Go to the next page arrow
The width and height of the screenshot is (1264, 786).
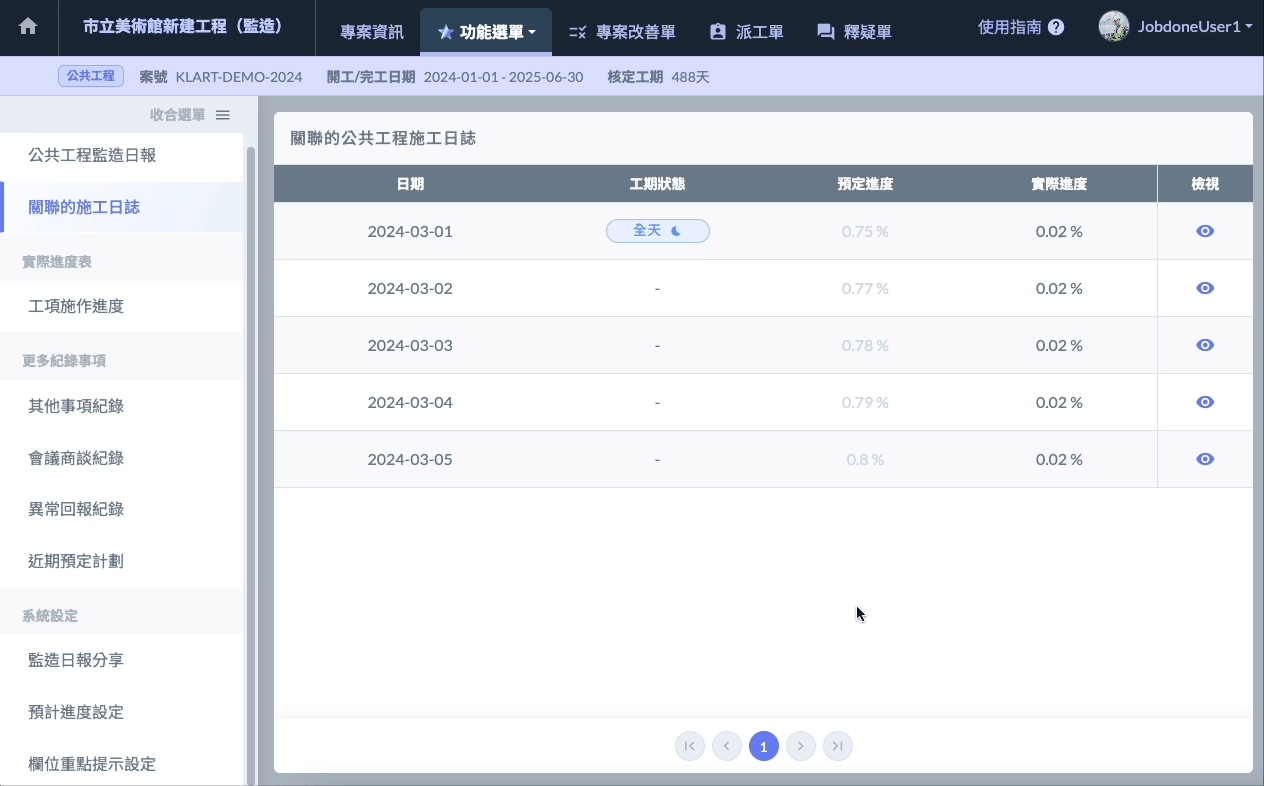tap(801, 746)
